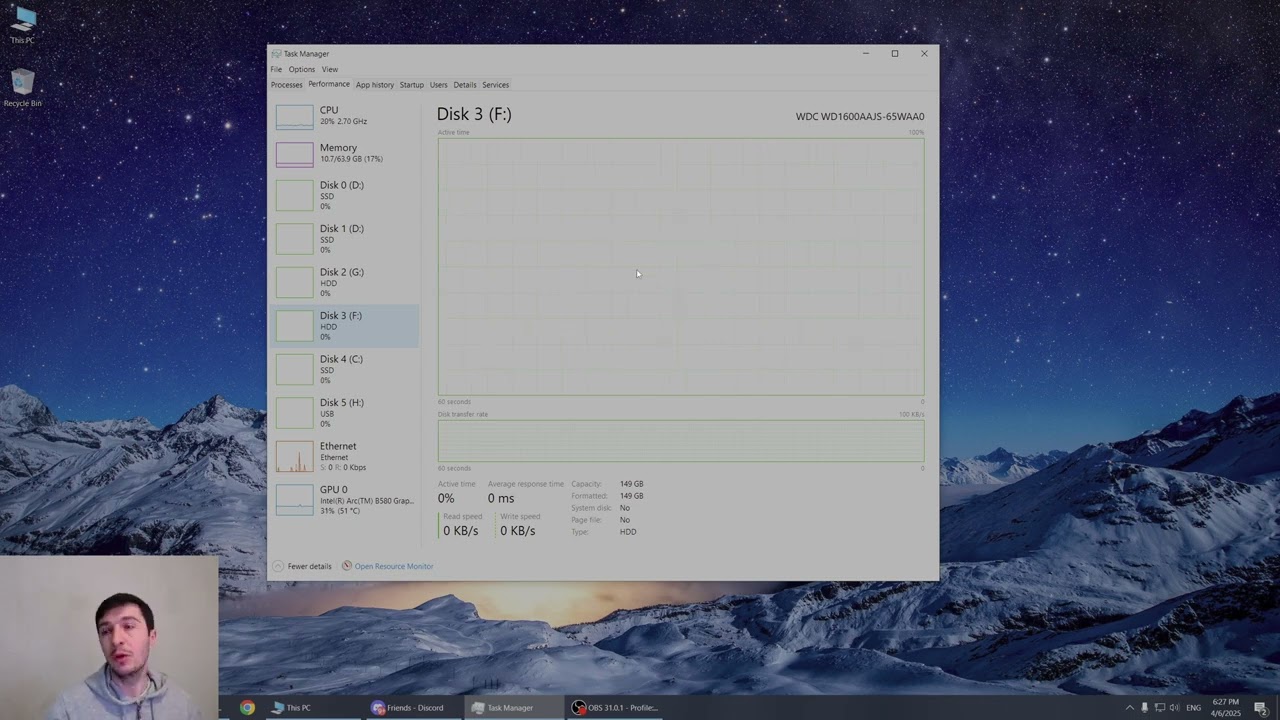Click the Capacity 149 GB value
1280x720 pixels.
[x=632, y=484]
